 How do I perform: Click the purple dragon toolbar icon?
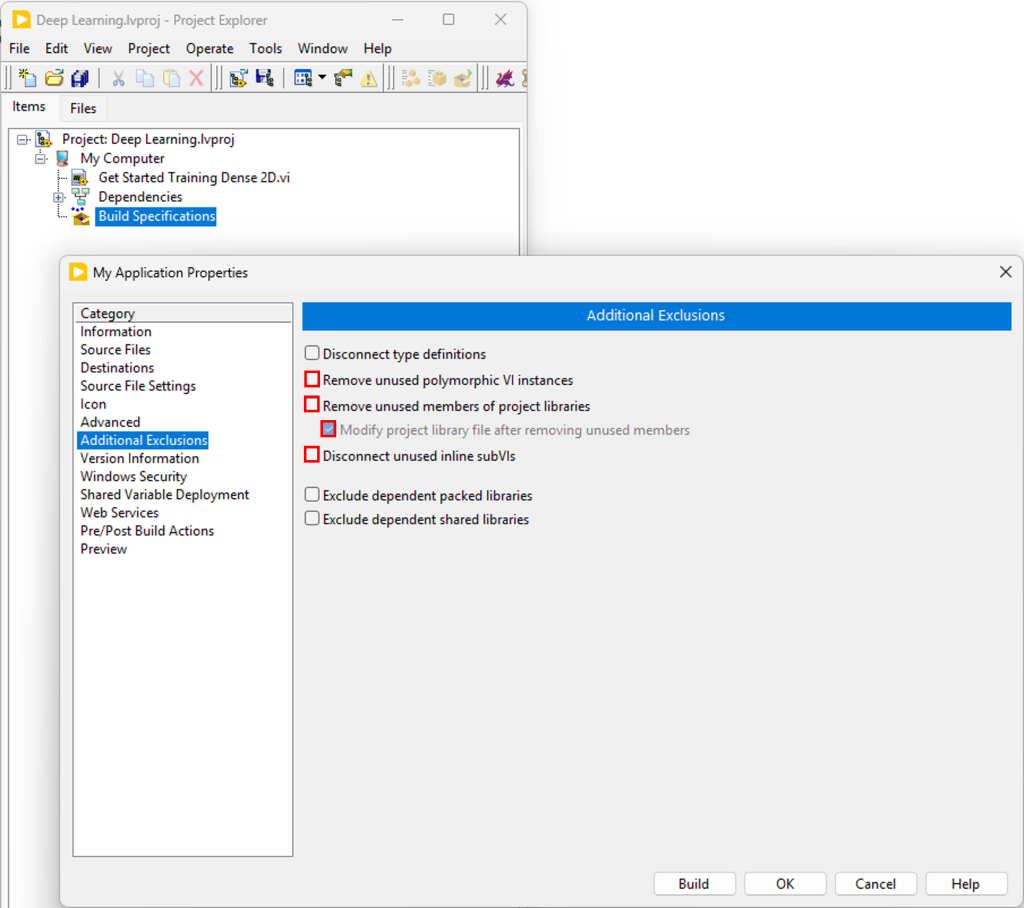coord(505,78)
